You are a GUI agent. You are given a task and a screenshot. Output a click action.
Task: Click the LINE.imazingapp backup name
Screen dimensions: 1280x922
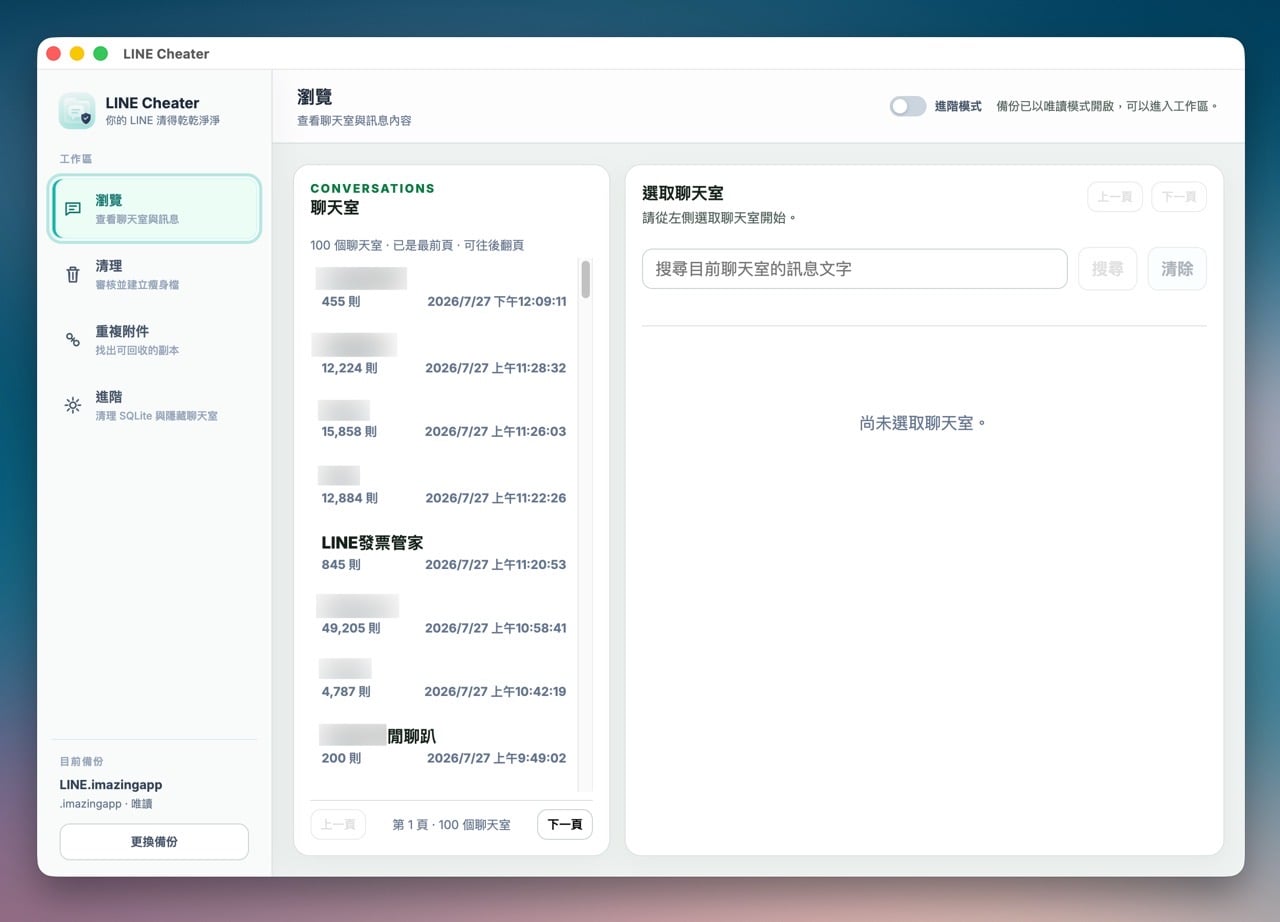click(x=110, y=785)
